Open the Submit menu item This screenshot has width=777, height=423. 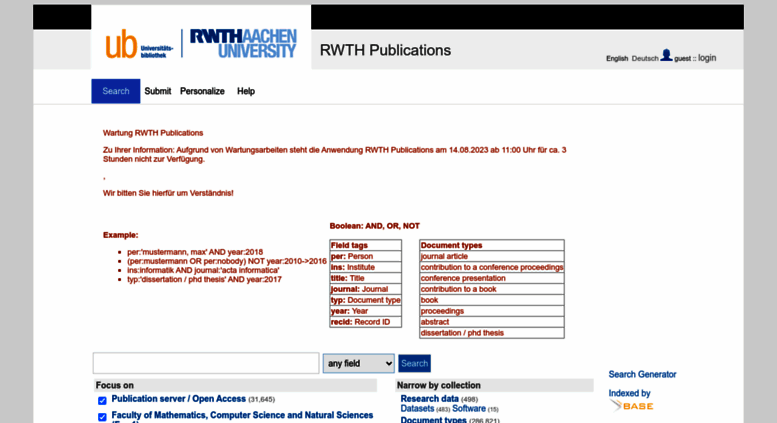click(158, 91)
